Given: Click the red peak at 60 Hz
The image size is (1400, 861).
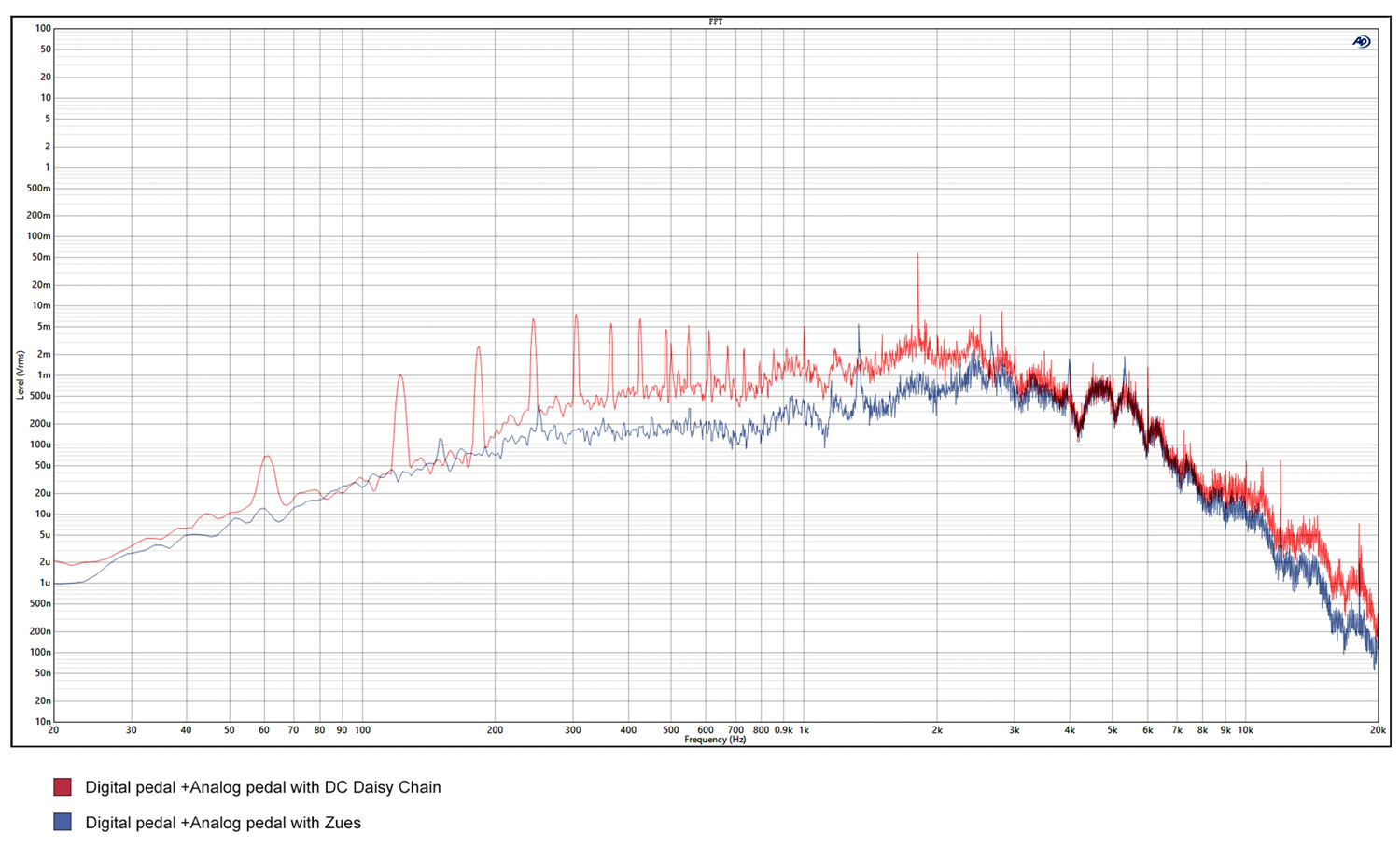Looking at the screenshot, I should coord(266,457).
